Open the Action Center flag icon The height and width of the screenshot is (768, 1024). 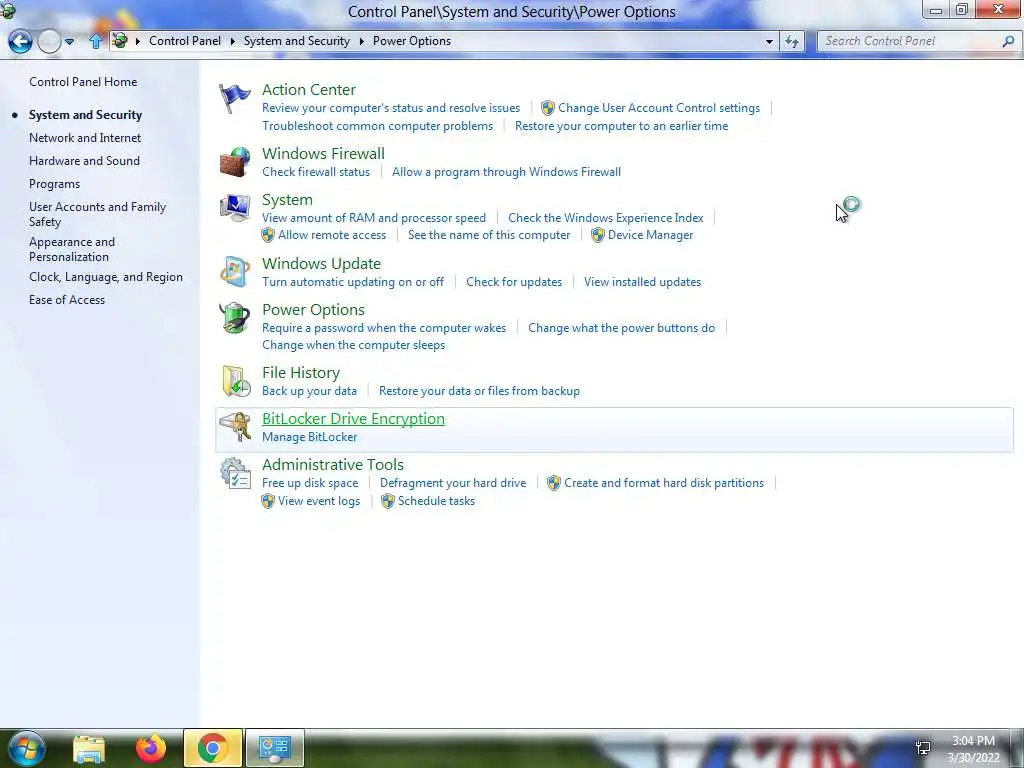click(234, 99)
